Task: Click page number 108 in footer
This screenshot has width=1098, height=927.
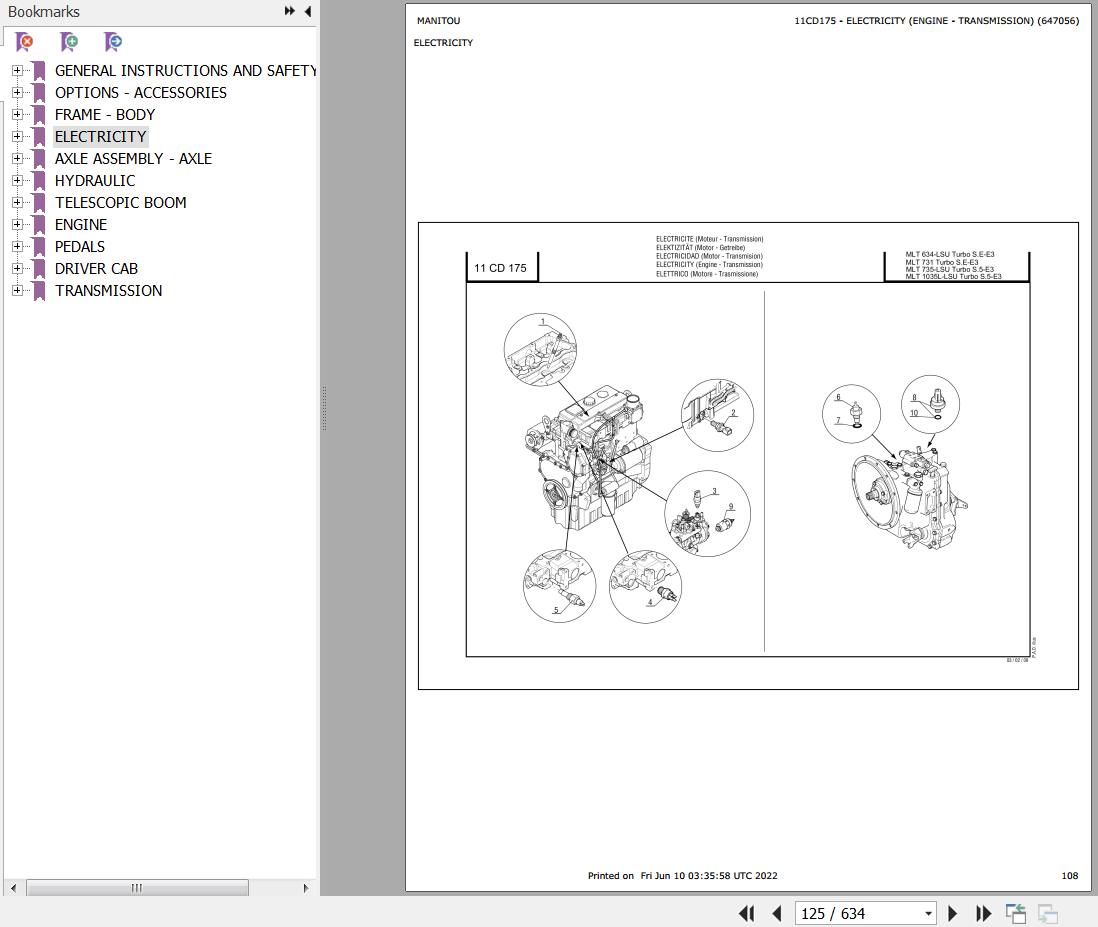Action: (x=1069, y=875)
